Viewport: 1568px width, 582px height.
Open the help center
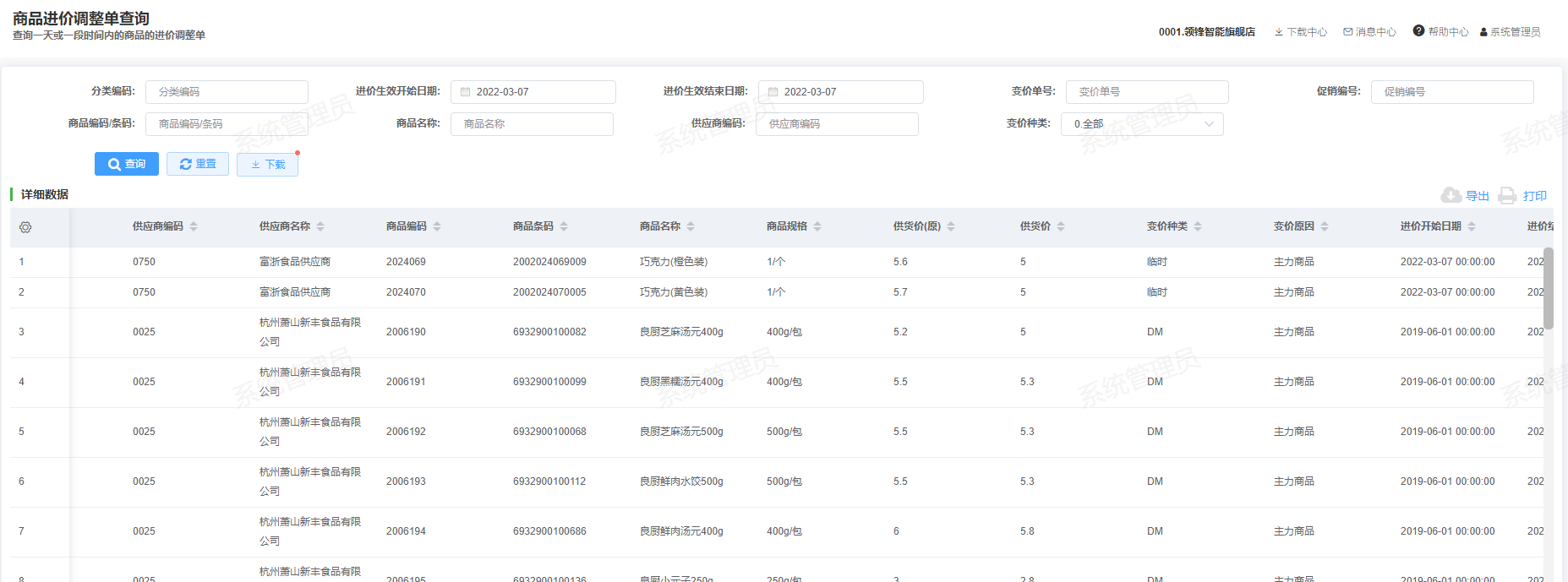click(x=1440, y=31)
